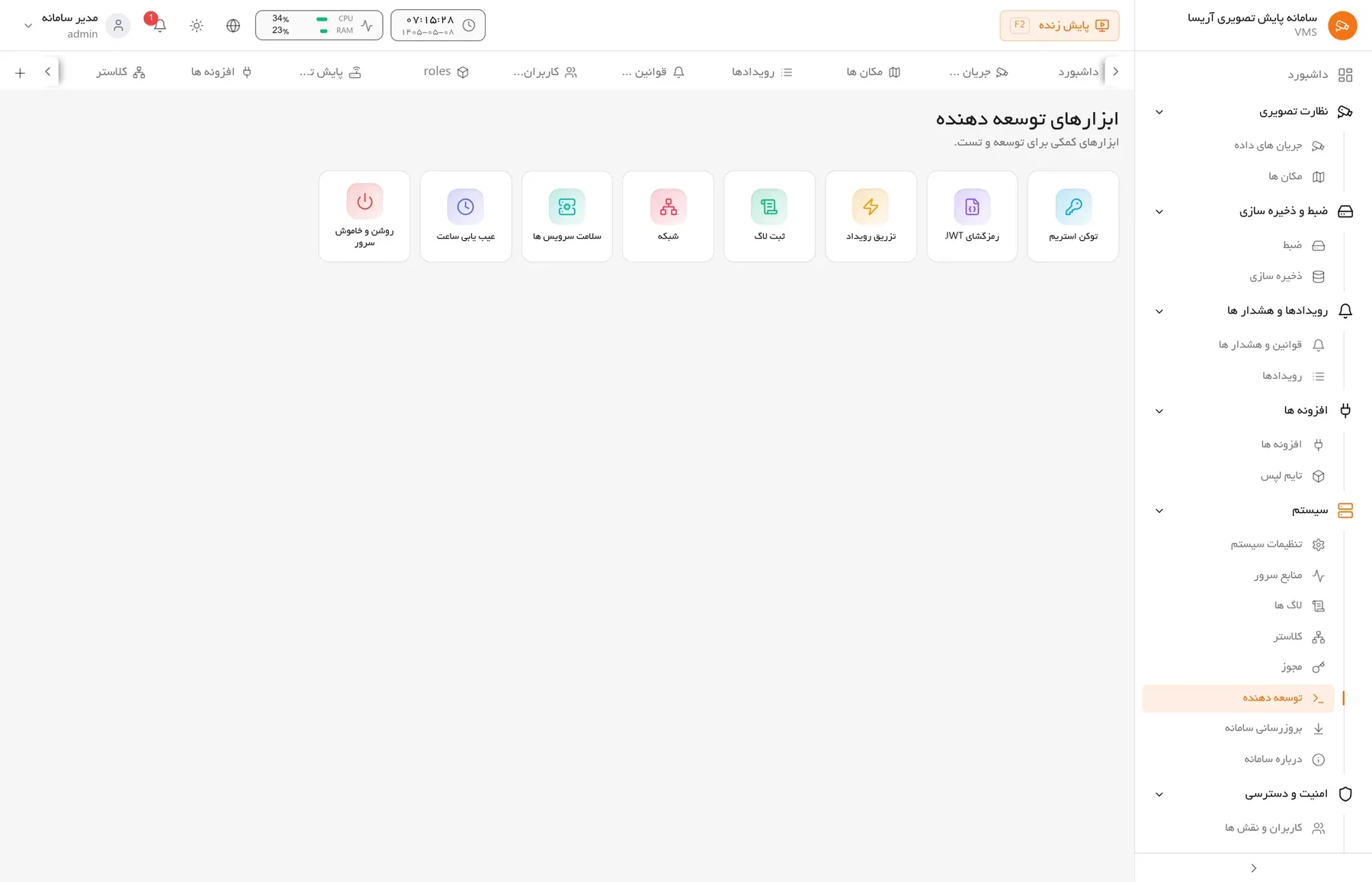Click the tab-strip arrow beside the داشبورد tab
Viewport: 1372px width, 882px height.
pos(1116,72)
